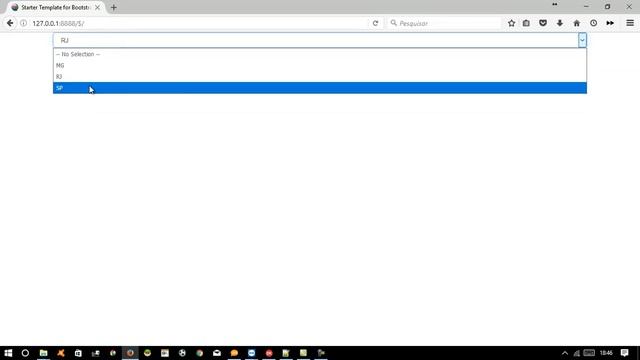This screenshot has width=640, height=360.
Task: Switch to Firefox in the taskbar
Action: tap(130, 353)
